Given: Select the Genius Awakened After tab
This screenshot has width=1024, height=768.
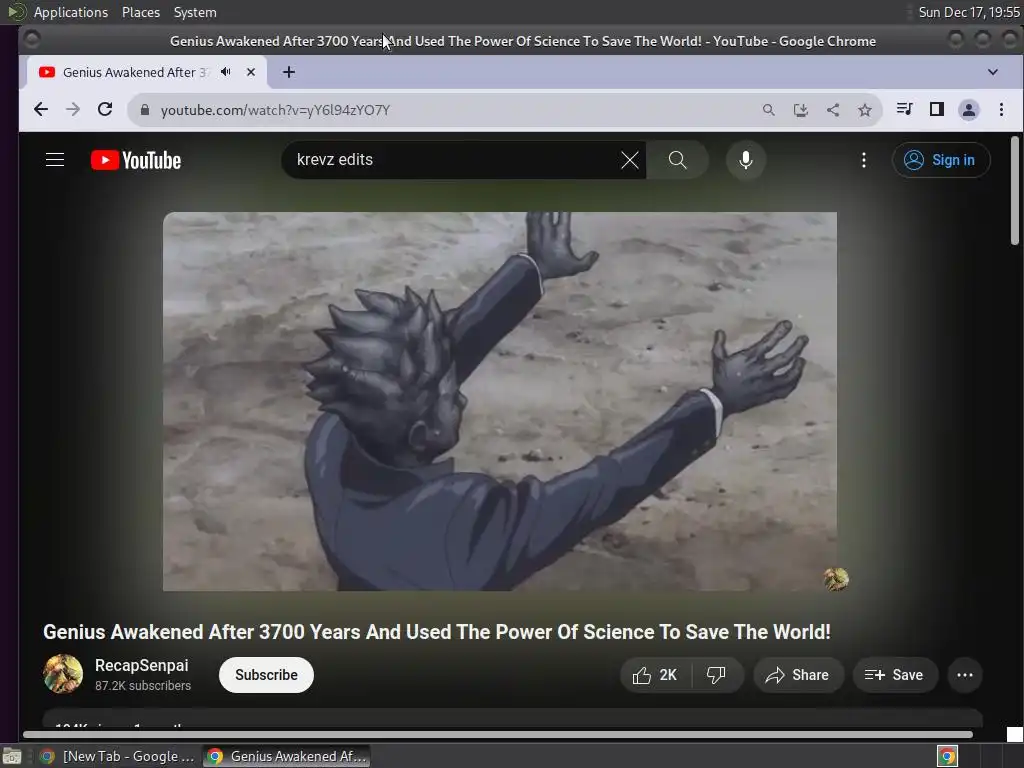Looking at the screenshot, I should click(146, 72).
